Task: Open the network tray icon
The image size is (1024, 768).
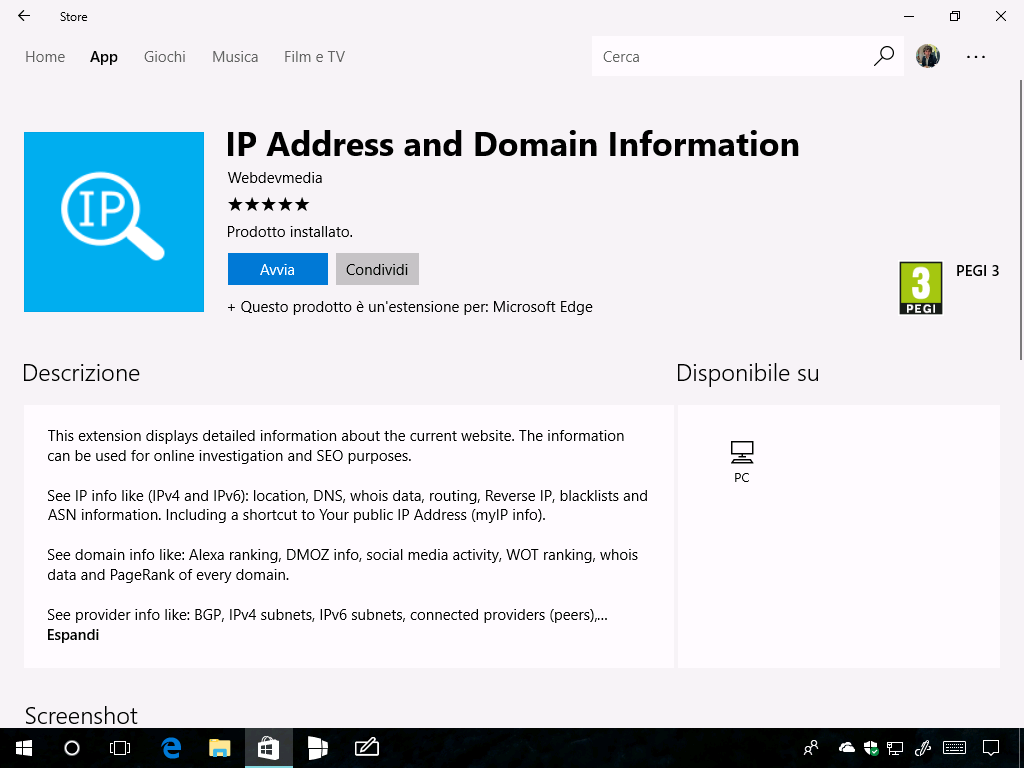Action: [895, 748]
